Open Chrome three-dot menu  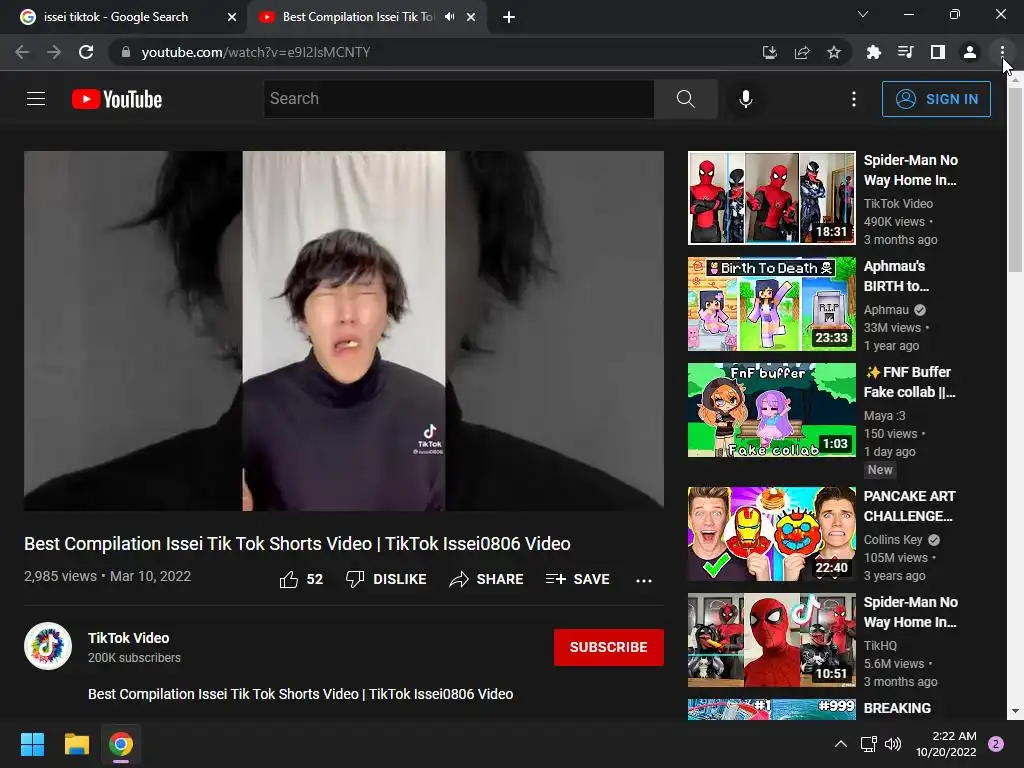point(1002,52)
